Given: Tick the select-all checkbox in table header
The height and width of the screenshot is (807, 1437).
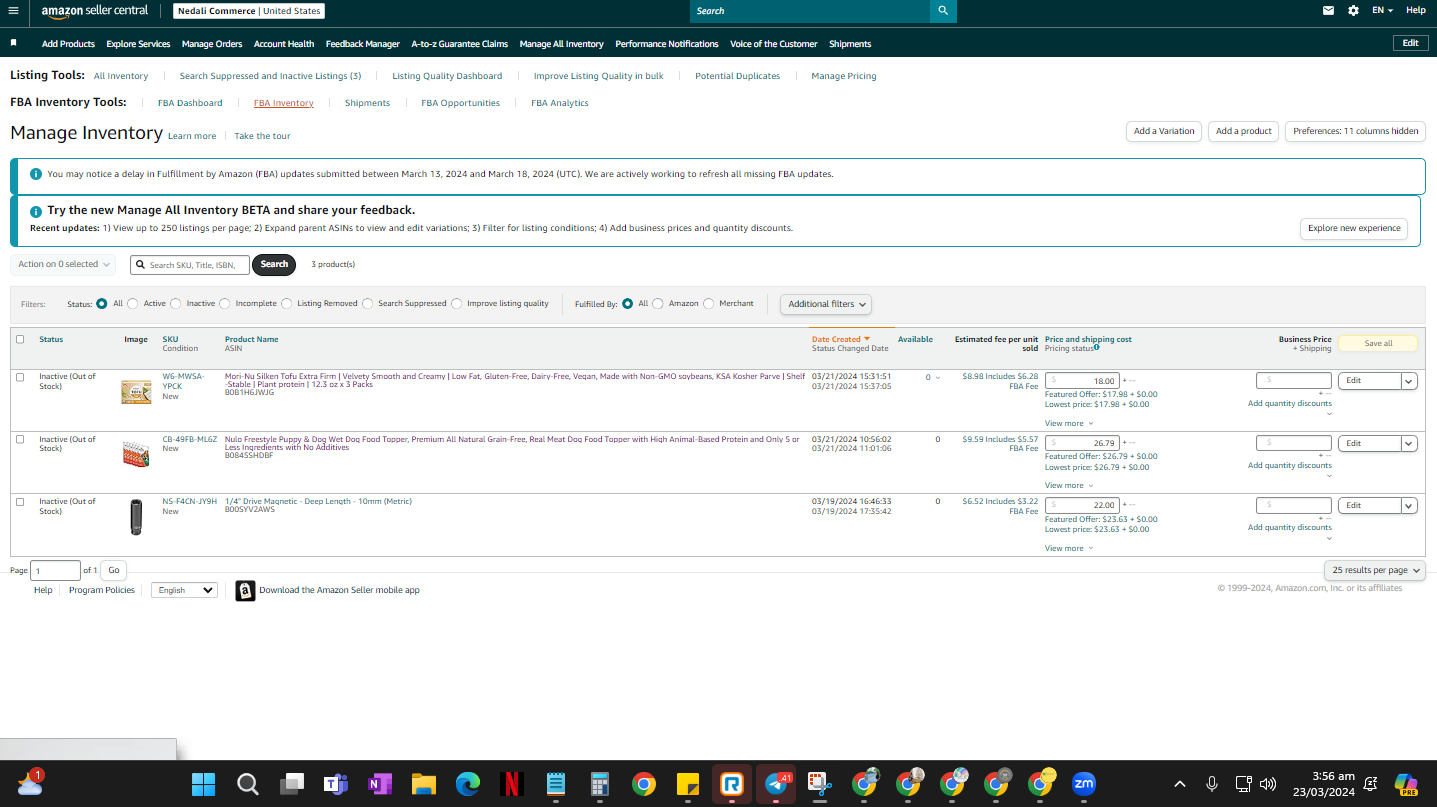Looking at the screenshot, I should [20, 339].
